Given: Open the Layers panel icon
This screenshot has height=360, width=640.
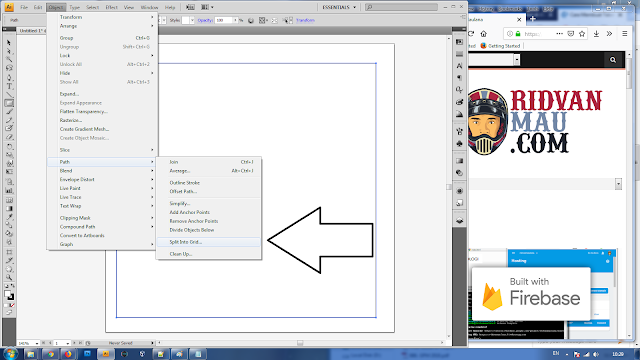Looking at the screenshot, I should click(x=460, y=220).
